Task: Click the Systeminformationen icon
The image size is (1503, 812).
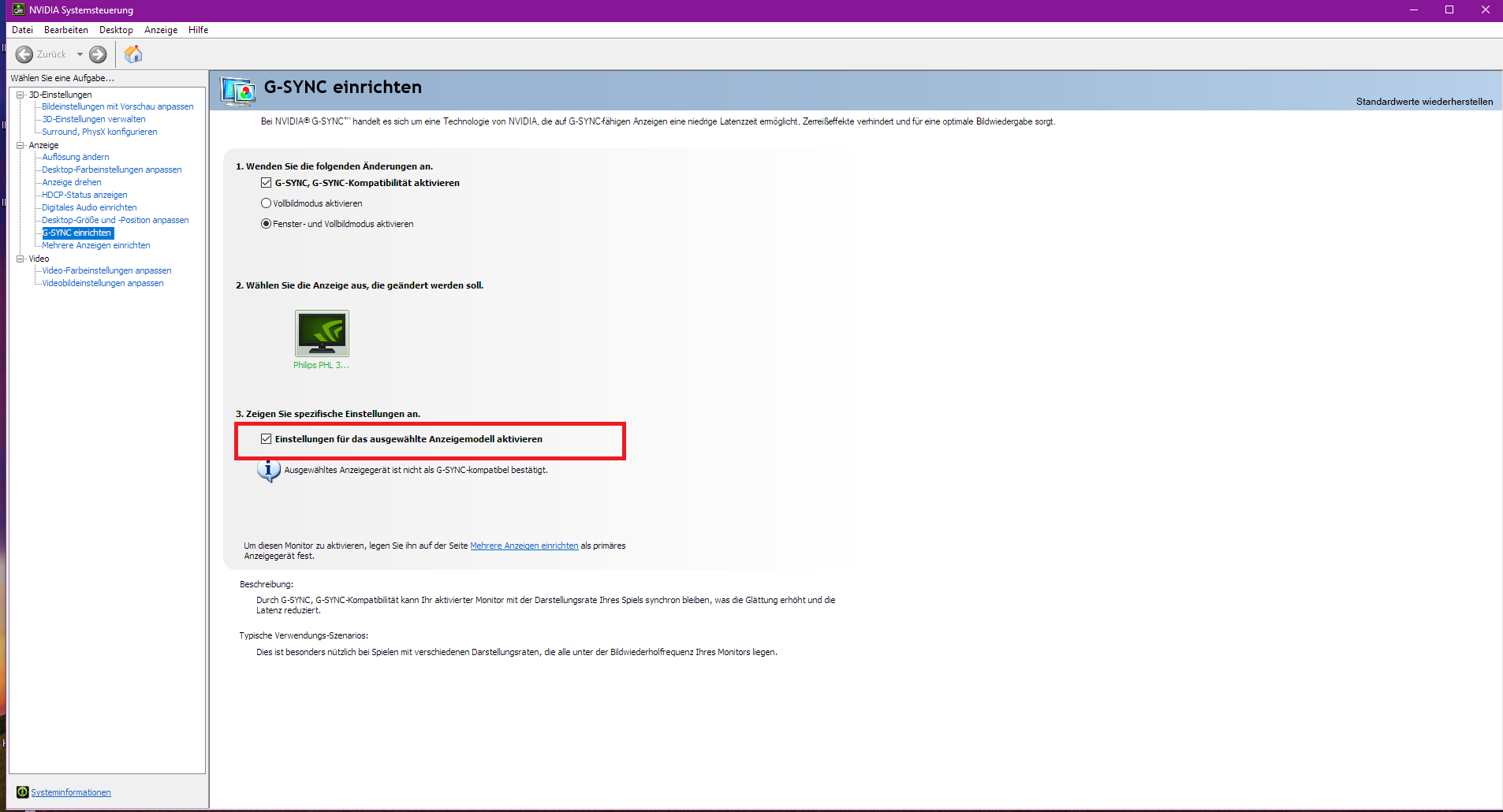Action: 23,792
